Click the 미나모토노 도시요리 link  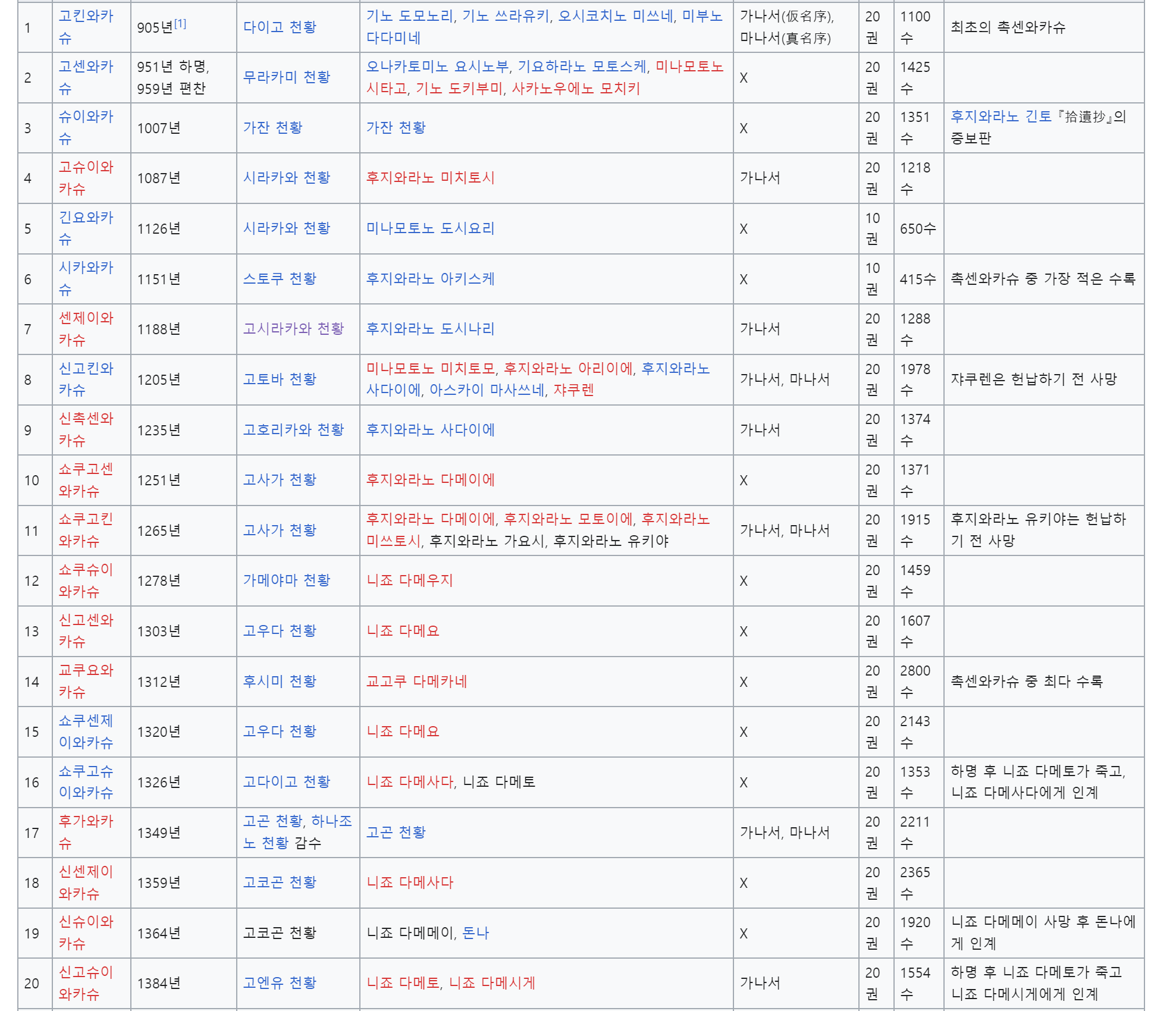430,228
